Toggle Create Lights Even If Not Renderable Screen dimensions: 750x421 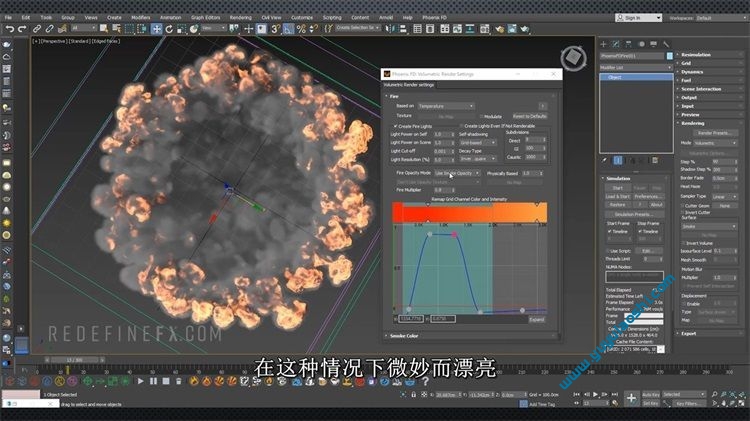[x=462, y=126]
